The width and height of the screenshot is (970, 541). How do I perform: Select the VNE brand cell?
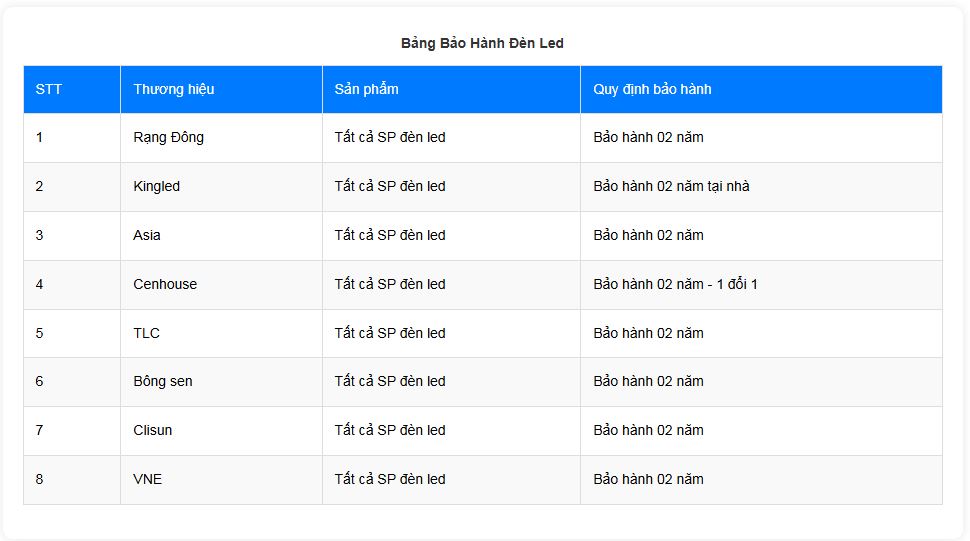148,479
